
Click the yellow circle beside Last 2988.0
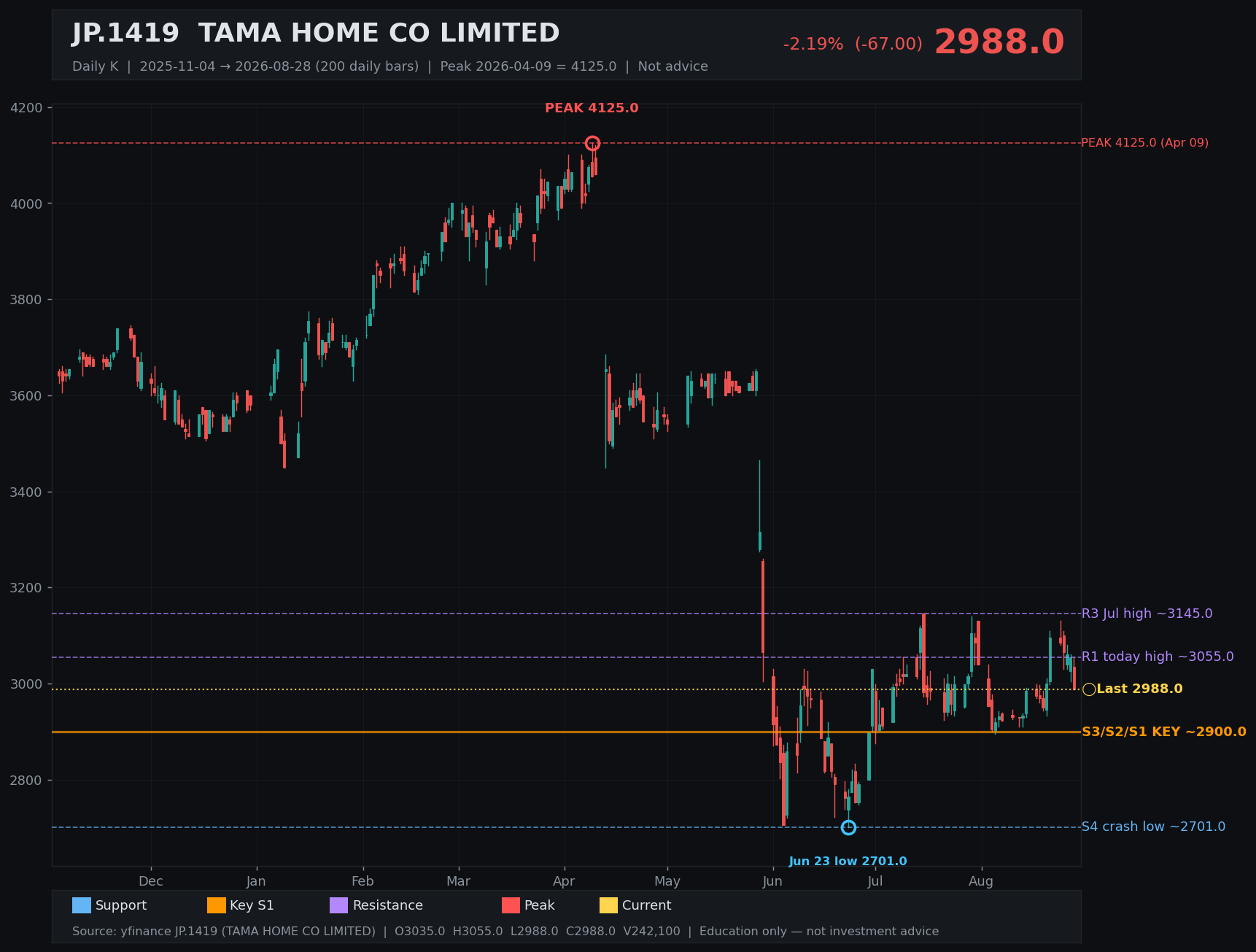pos(1088,689)
